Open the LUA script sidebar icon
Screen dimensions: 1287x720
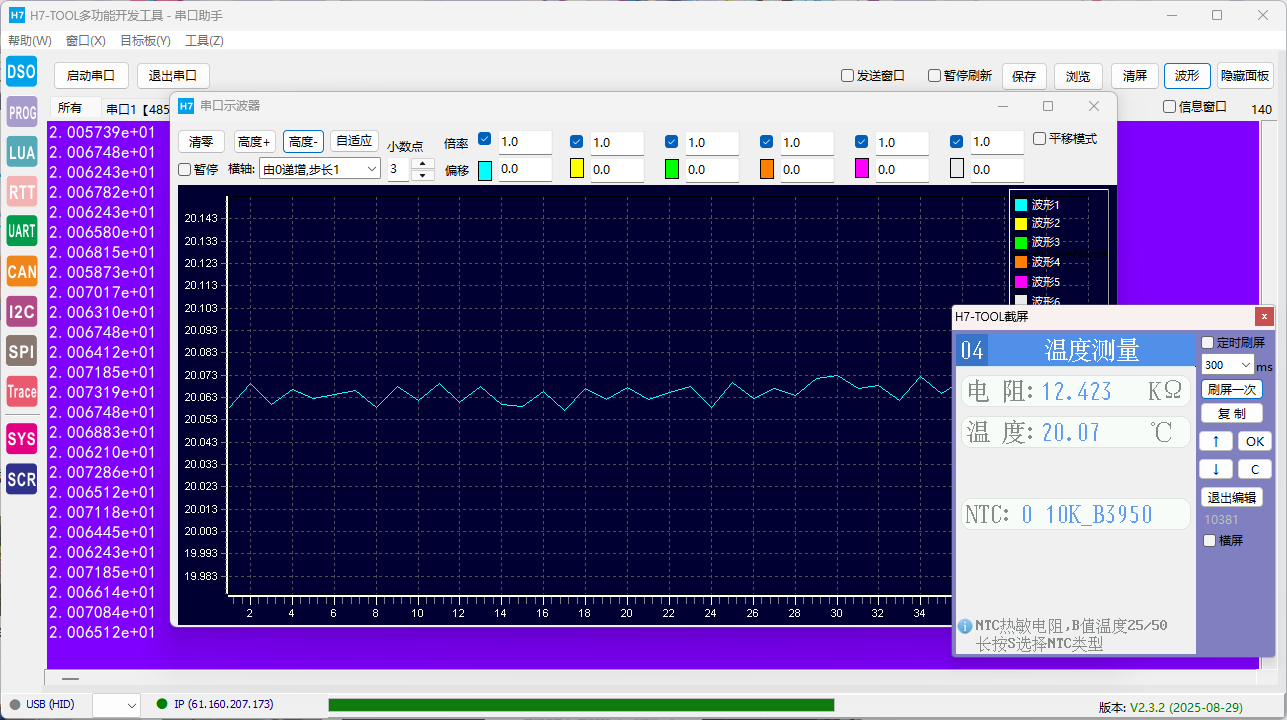click(x=22, y=152)
